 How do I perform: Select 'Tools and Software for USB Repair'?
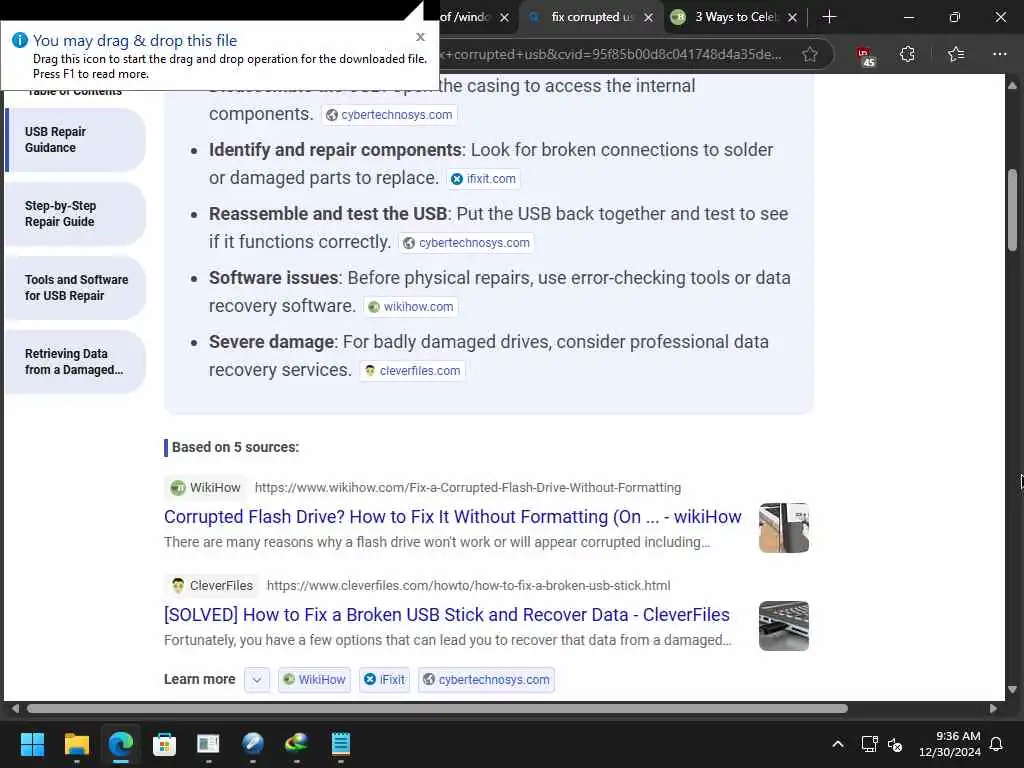75,287
